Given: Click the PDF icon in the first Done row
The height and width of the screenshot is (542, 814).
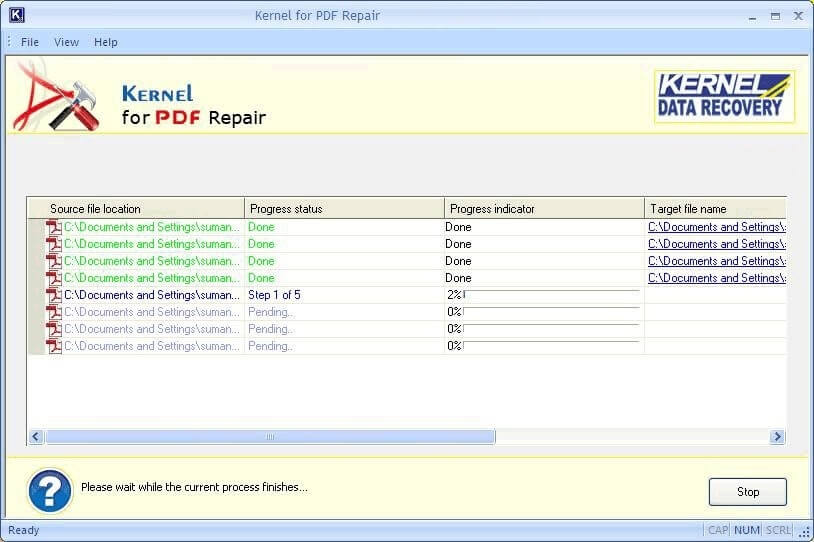Looking at the screenshot, I should (x=54, y=227).
